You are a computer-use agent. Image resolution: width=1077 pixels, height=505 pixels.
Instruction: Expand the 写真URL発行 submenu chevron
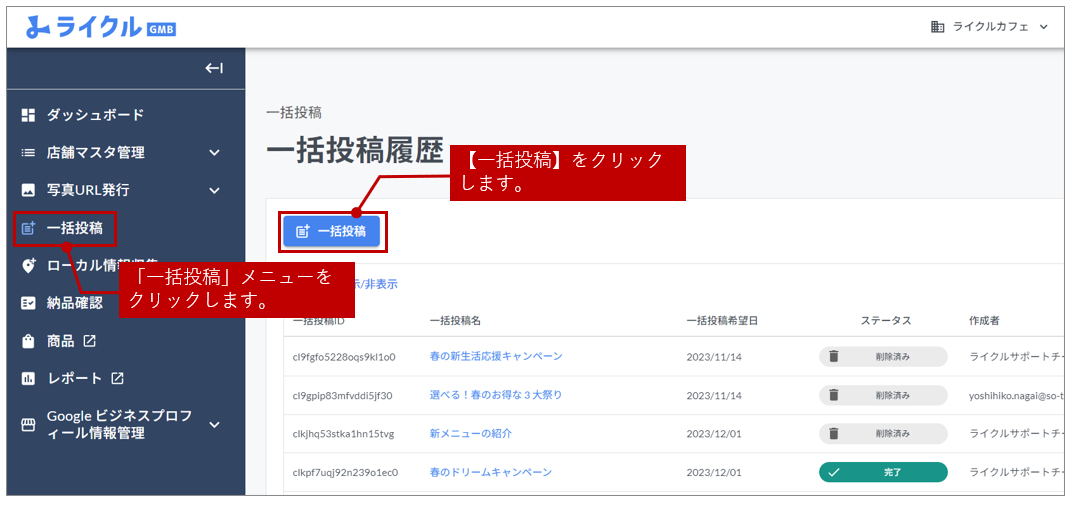pyautogui.click(x=214, y=190)
